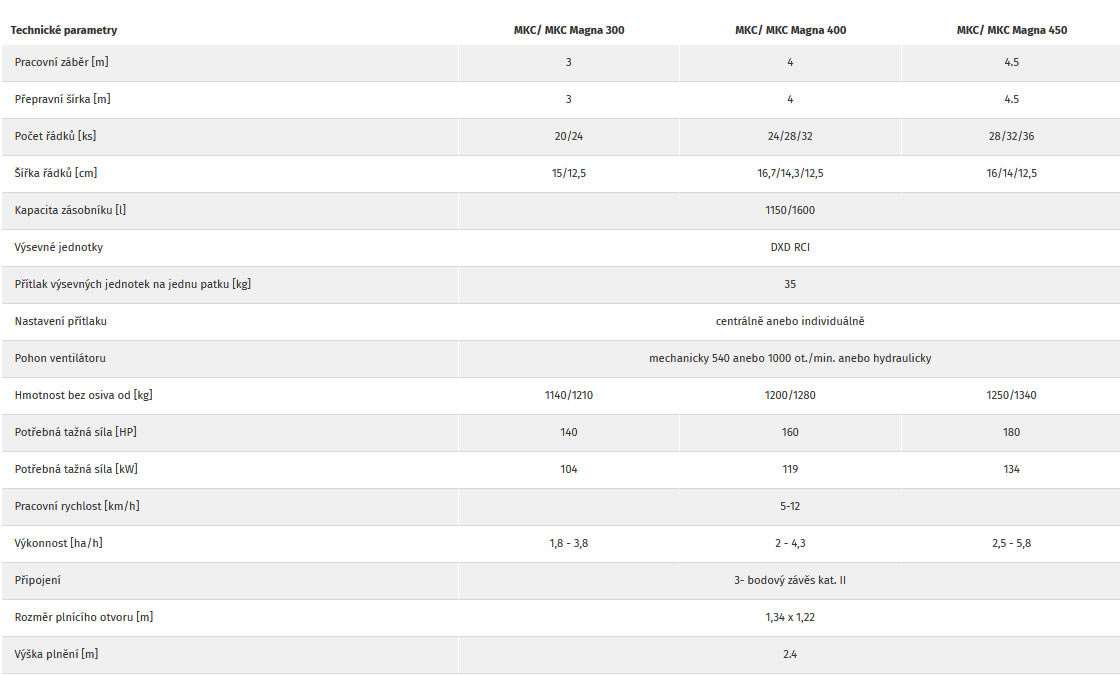Click the 1250/1340 weight value for Magna 450
The image size is (1120, 675).
(1011, 395)
